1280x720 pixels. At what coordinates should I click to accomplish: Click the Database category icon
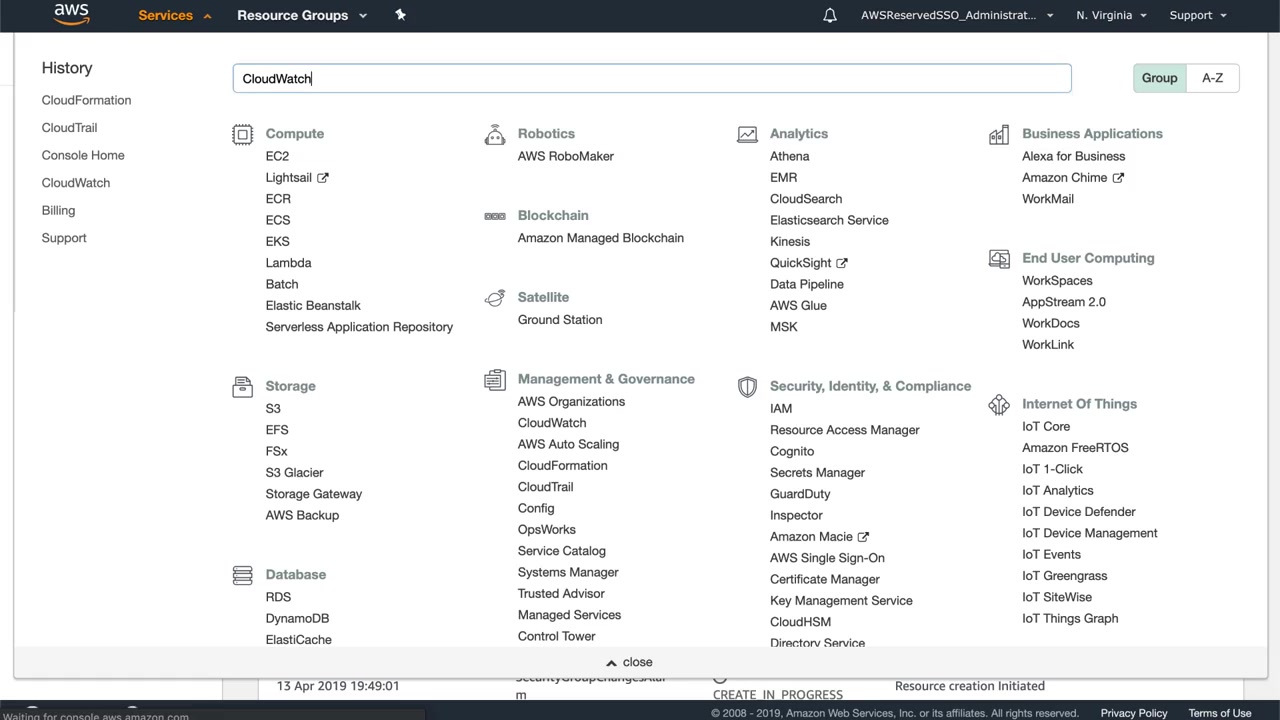242,575
